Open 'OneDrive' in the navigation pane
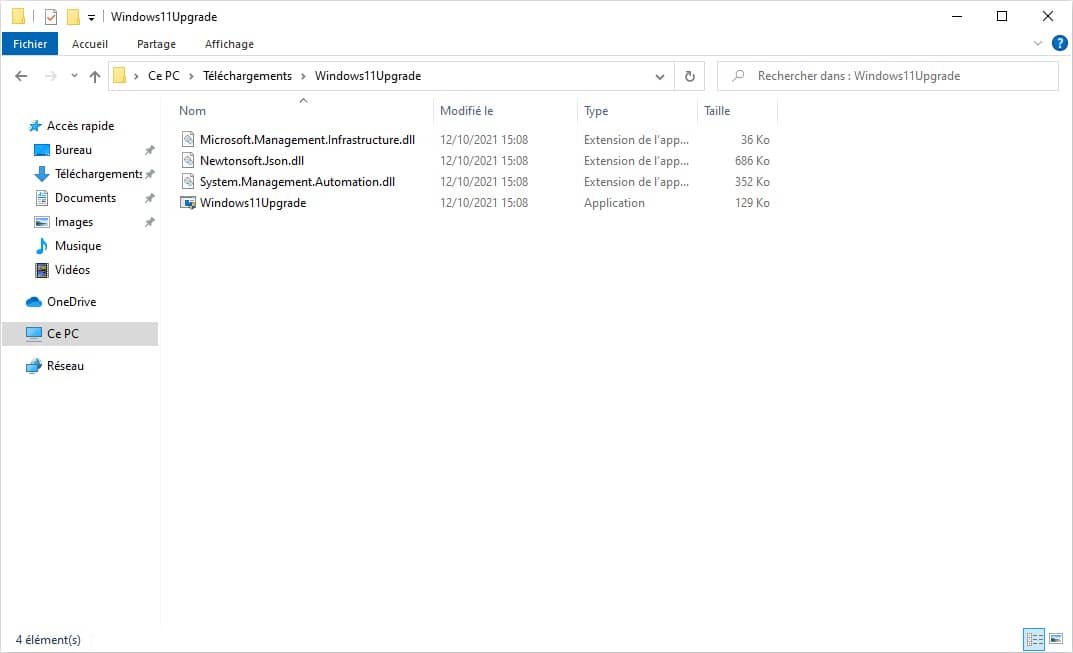Screen dimensions: 1073x653 click(71, 302)
